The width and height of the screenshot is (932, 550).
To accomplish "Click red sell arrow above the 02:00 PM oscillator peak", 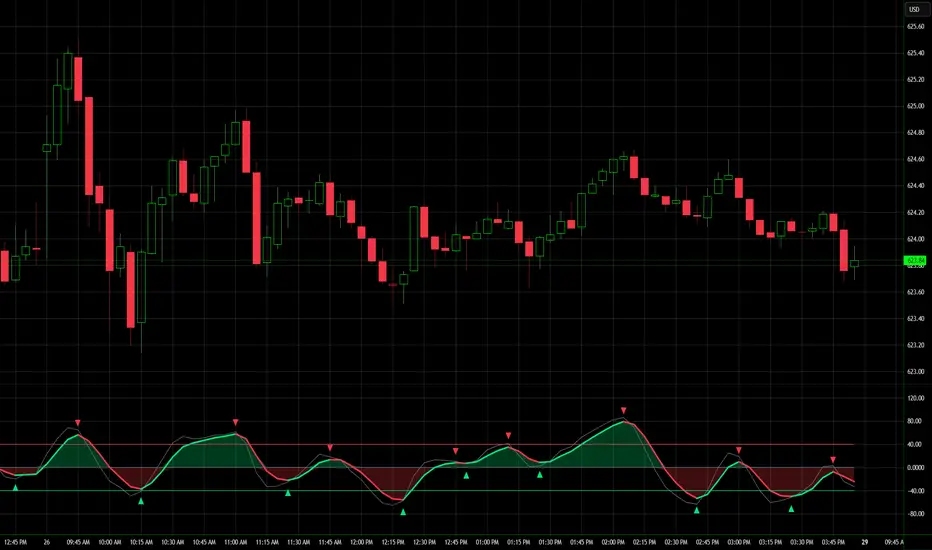I will click(624, 410).
